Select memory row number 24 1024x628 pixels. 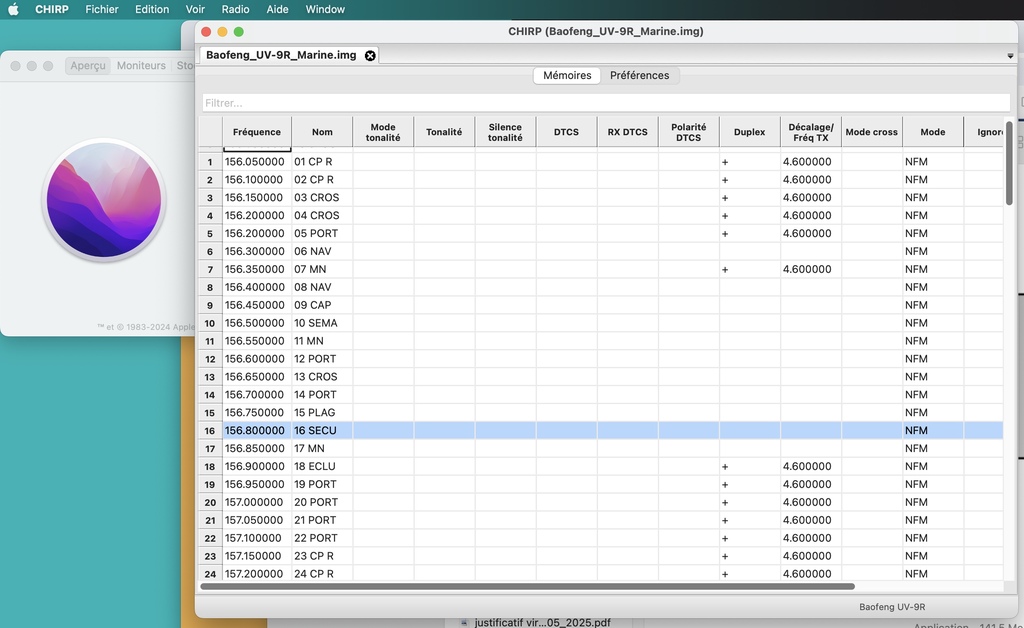[210, 574]
